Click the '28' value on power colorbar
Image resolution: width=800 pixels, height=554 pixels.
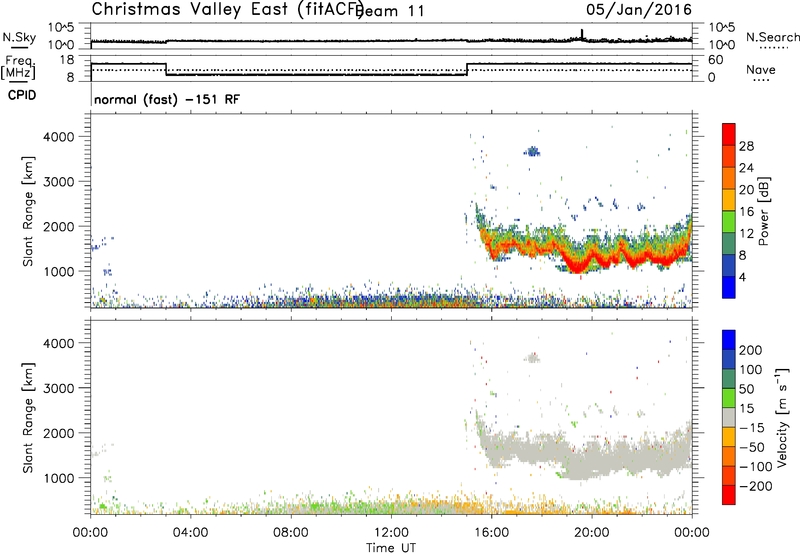(x=746, y=146)
